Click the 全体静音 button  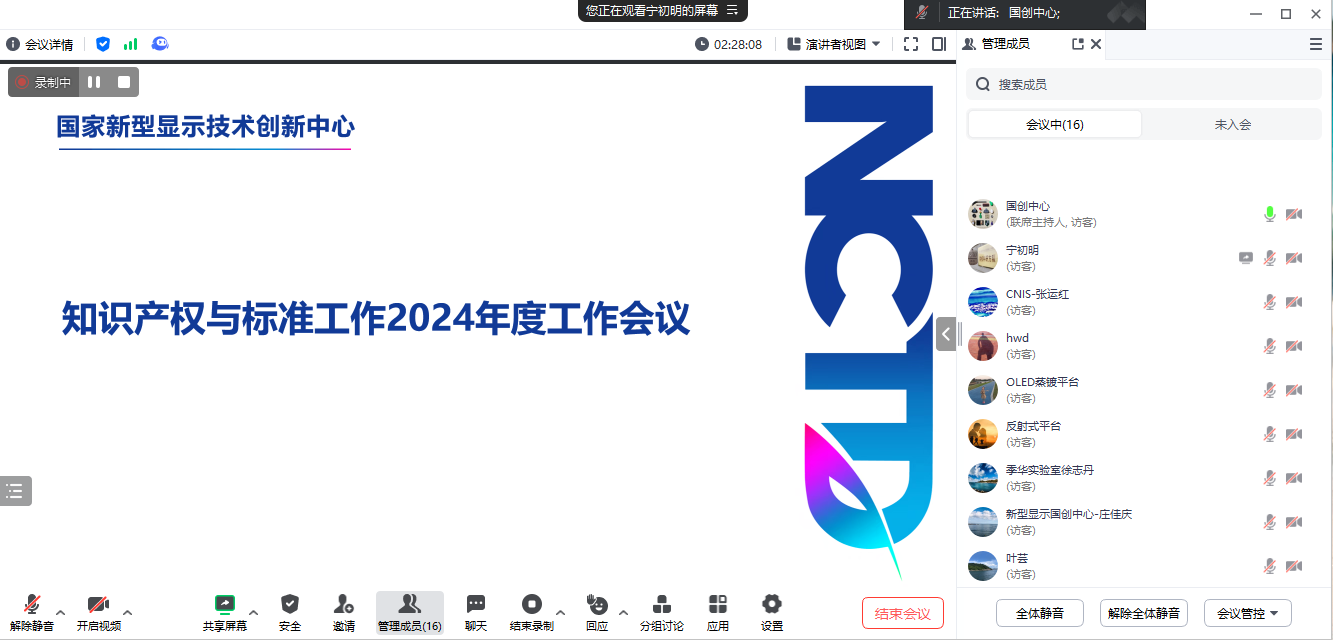pyautogui.click(x=1040, y=613)
